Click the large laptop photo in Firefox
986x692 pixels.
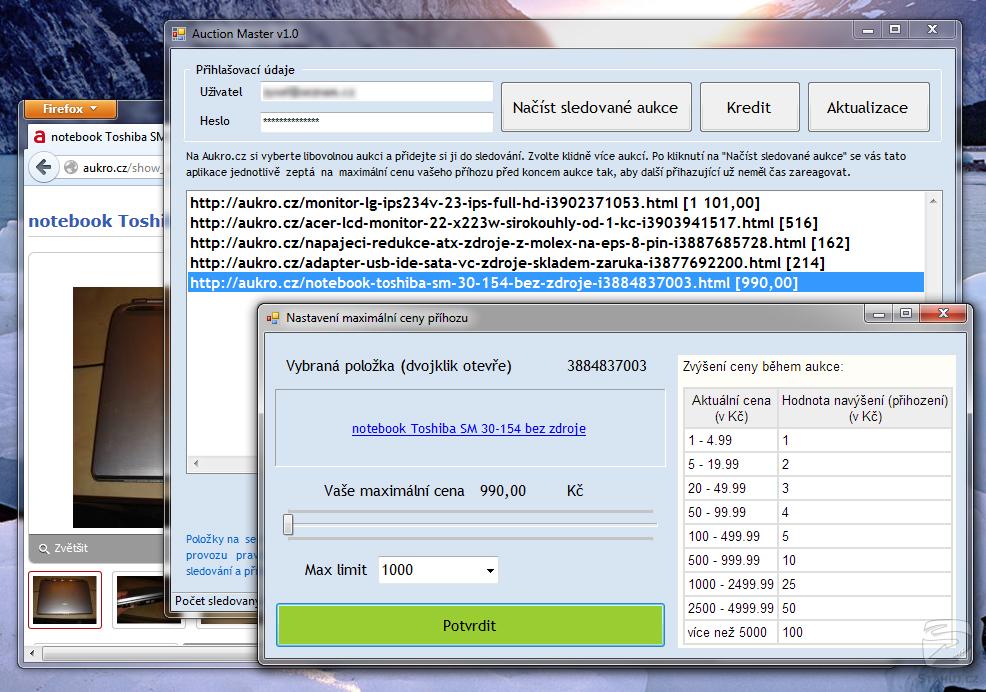[118, 407]
